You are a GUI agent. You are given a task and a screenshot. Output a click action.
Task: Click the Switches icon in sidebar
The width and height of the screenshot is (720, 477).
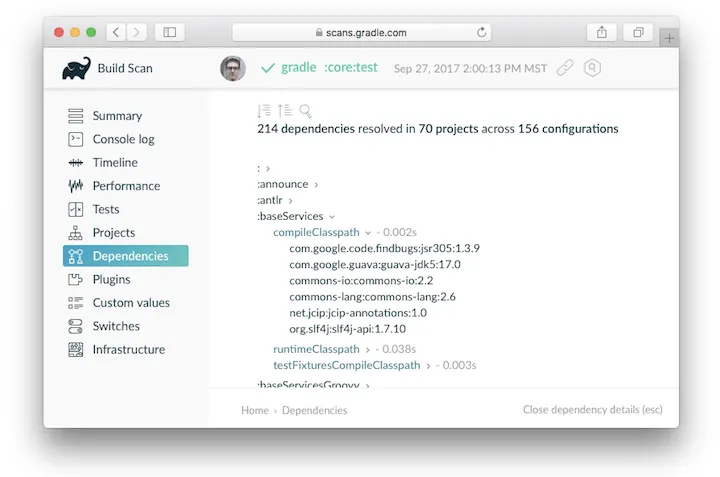coord(76,326)
